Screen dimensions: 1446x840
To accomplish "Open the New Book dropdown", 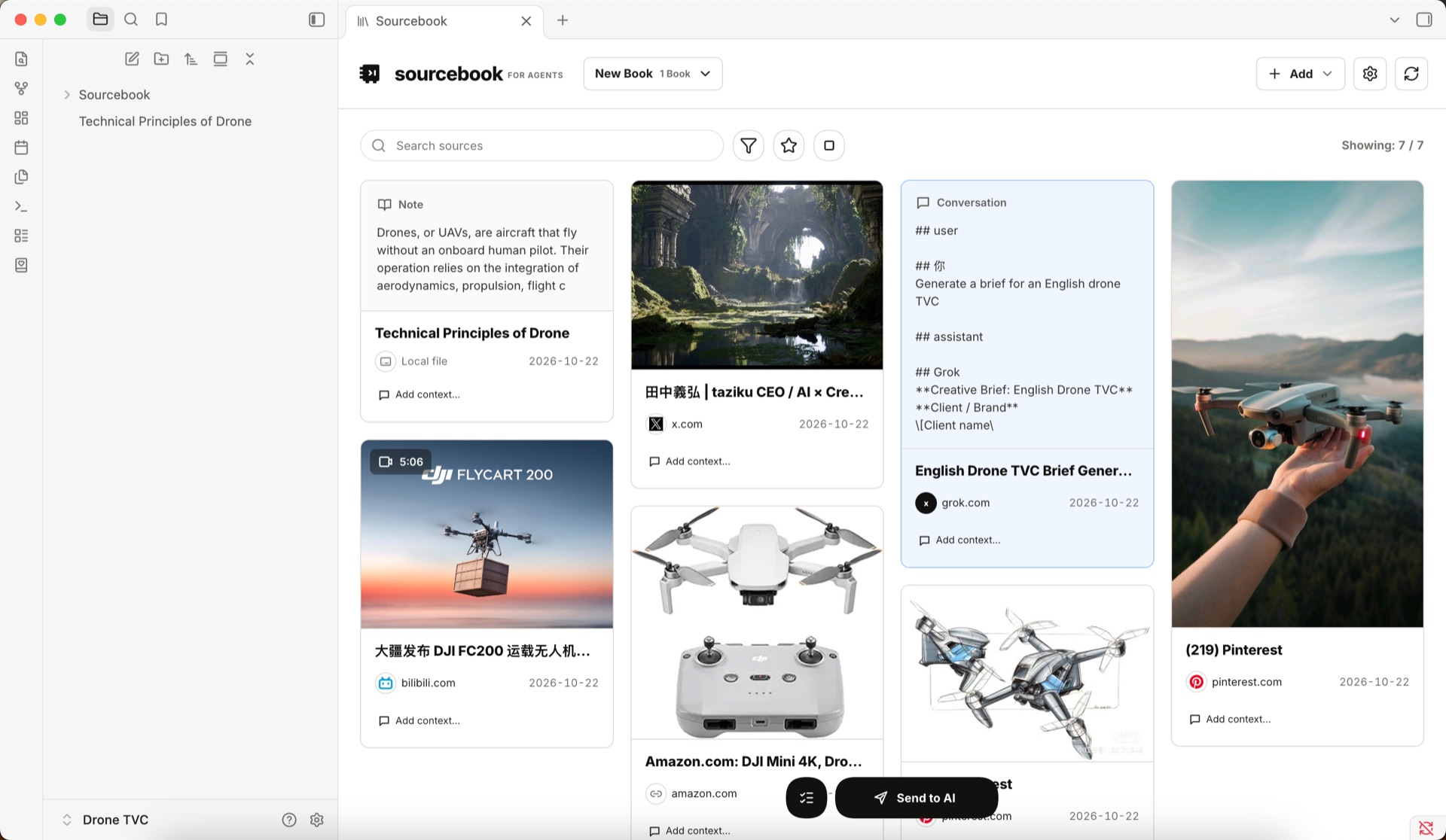I will pos(652,74).
